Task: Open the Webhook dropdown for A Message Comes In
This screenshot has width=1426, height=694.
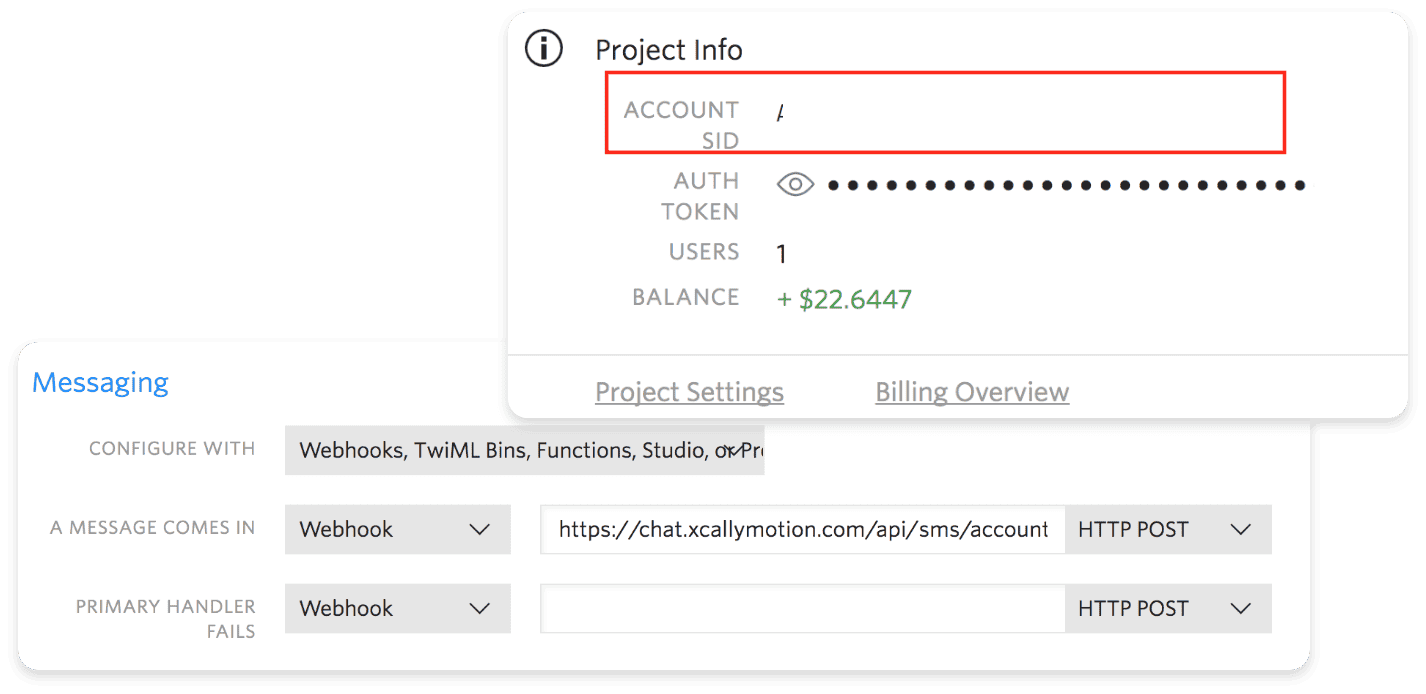Action: [397, 529]
